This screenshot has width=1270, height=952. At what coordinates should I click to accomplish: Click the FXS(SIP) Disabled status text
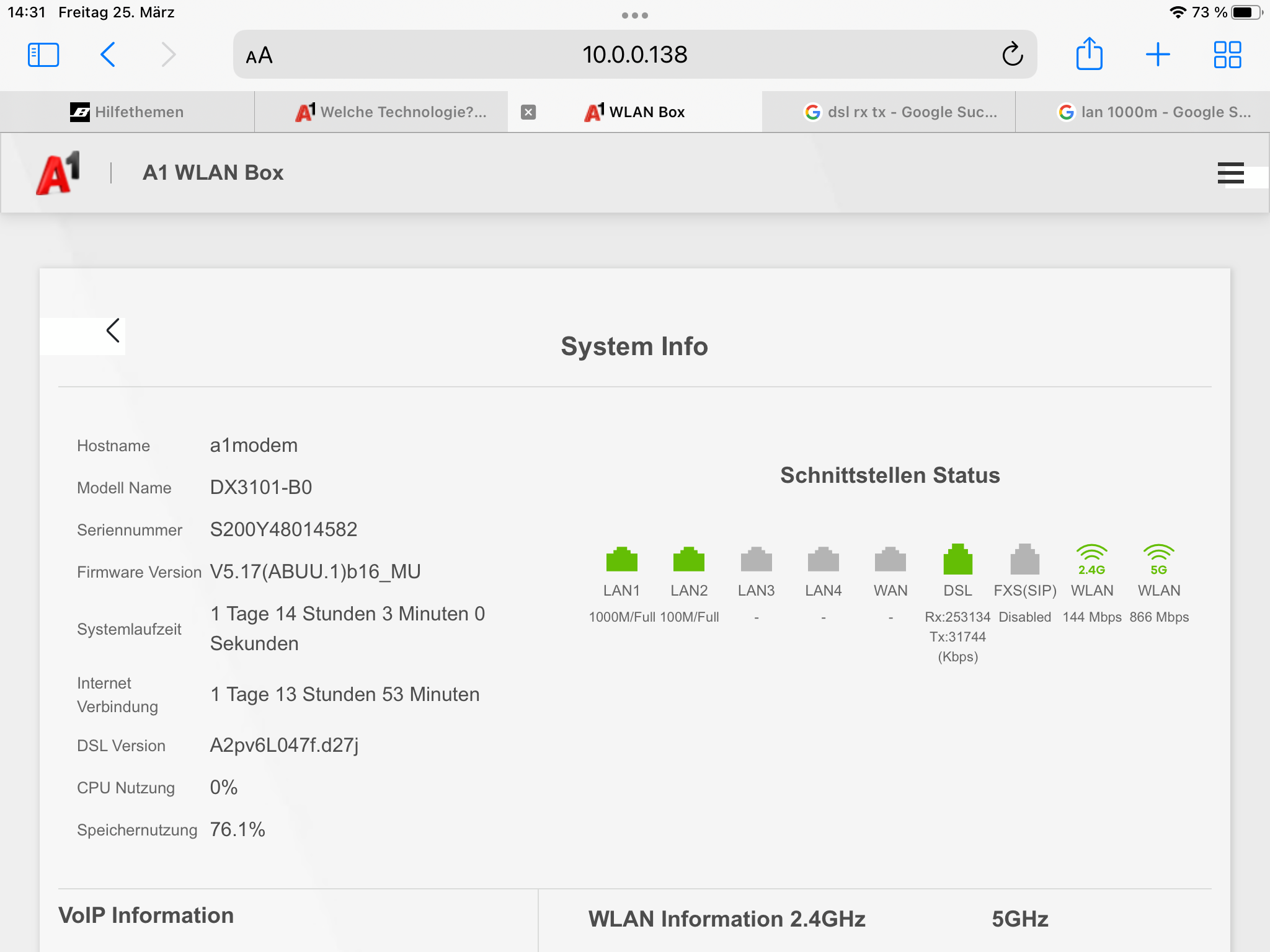click(x=1024, y=617)
